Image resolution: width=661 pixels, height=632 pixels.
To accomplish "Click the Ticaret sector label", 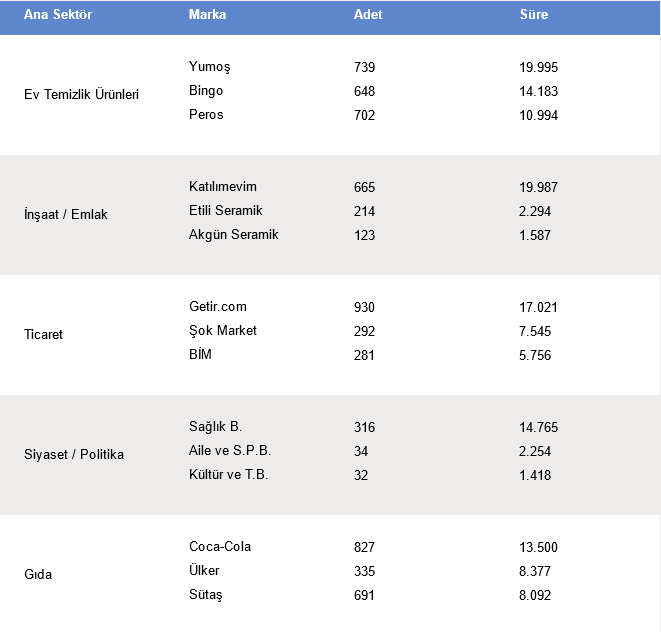I will (43, 335).
